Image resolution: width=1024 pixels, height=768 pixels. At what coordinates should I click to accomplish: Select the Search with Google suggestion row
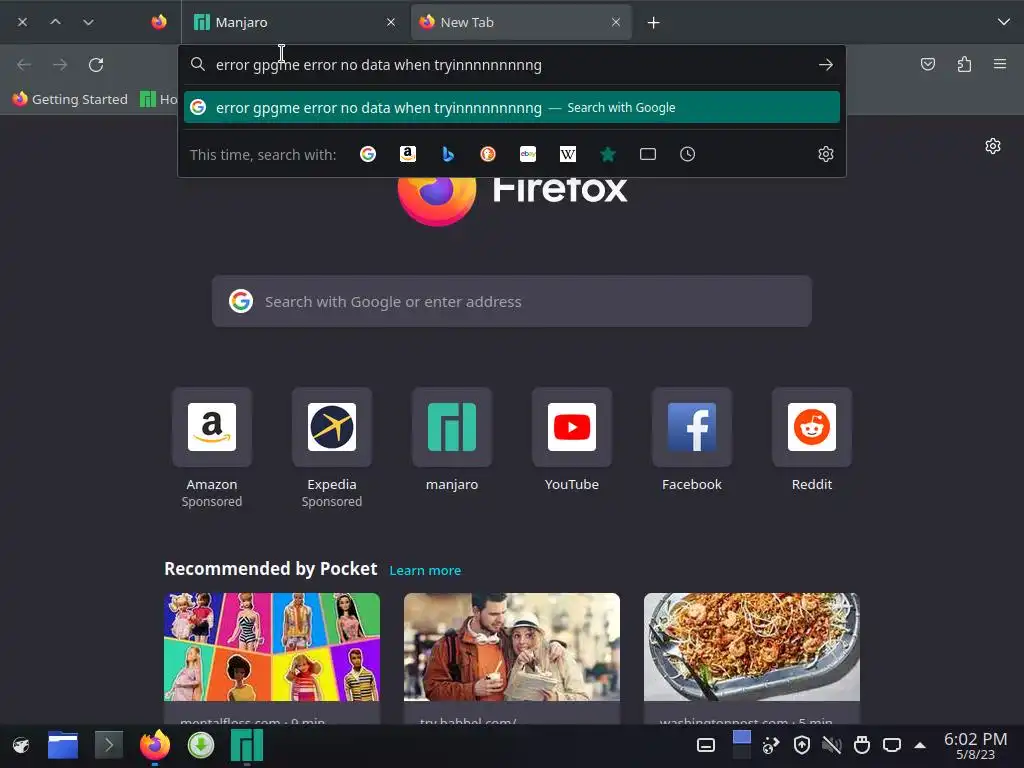[x=511, y=107]
